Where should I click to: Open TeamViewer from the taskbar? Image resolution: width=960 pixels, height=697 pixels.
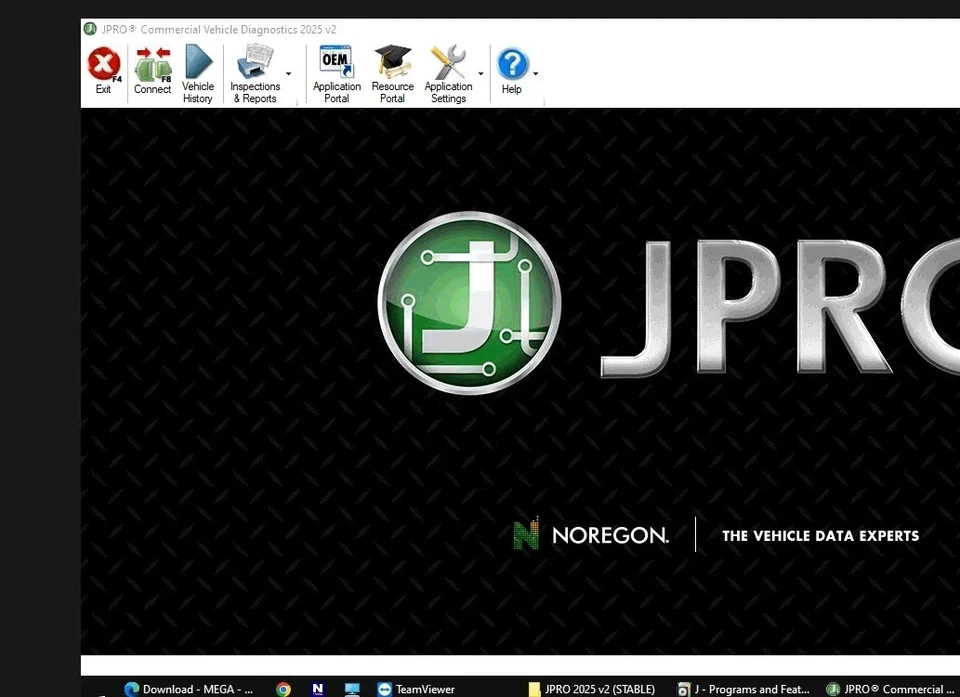(415, 689)
